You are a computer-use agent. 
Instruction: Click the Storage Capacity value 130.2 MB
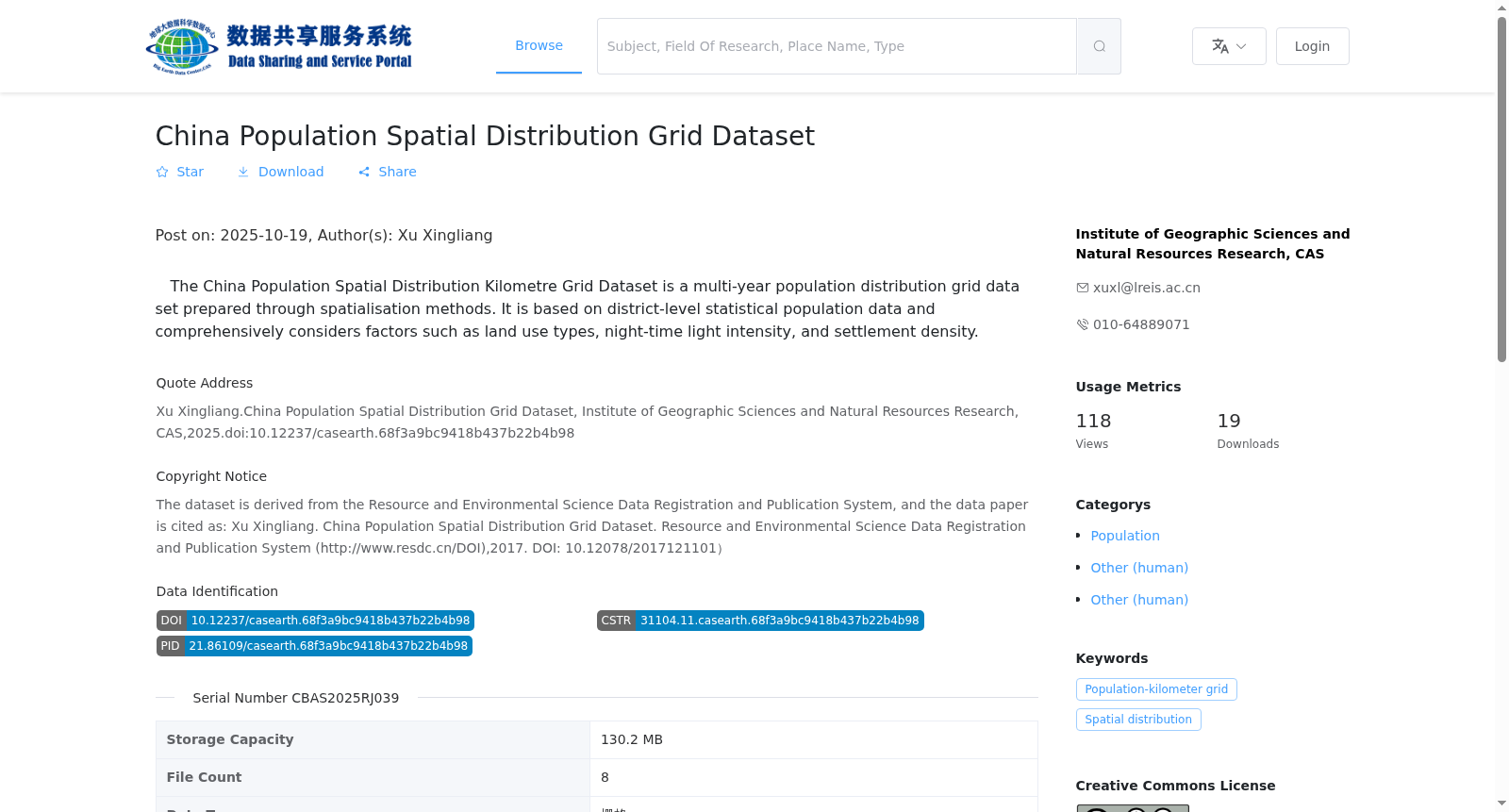tap(632, 739)
